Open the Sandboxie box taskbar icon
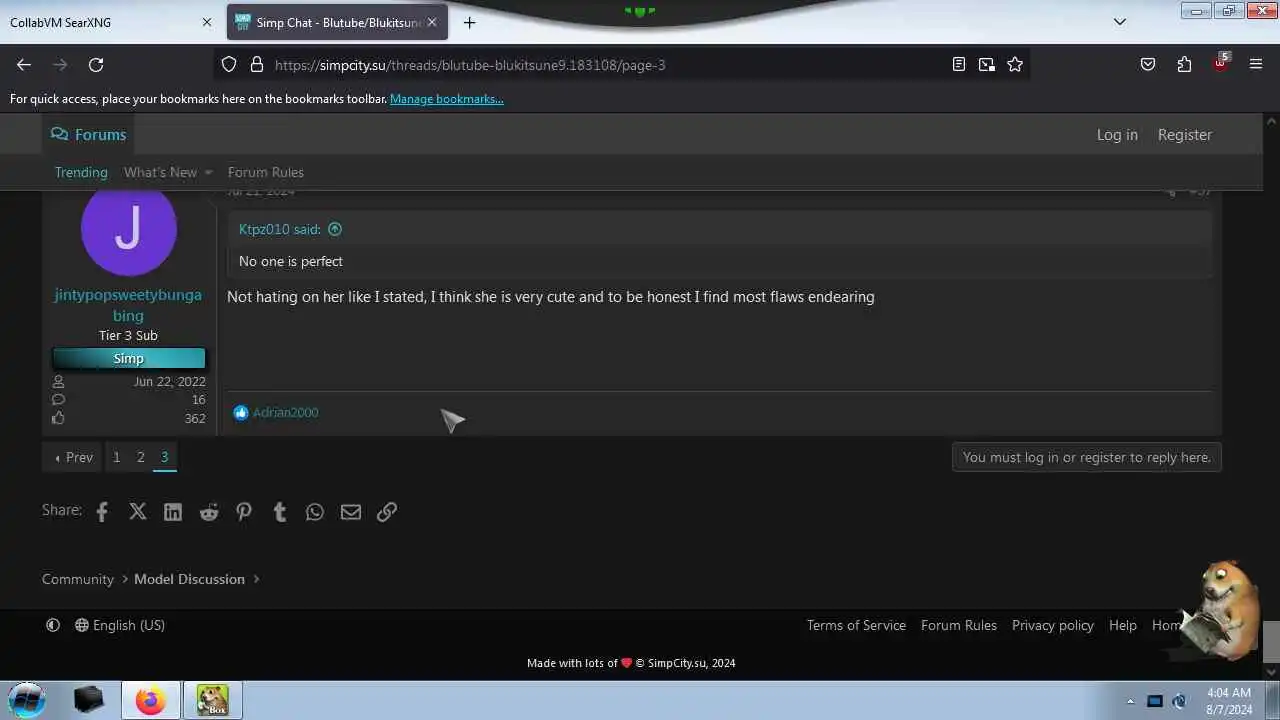Viewport: 1280px width, 720px height. tap(212, 700)
